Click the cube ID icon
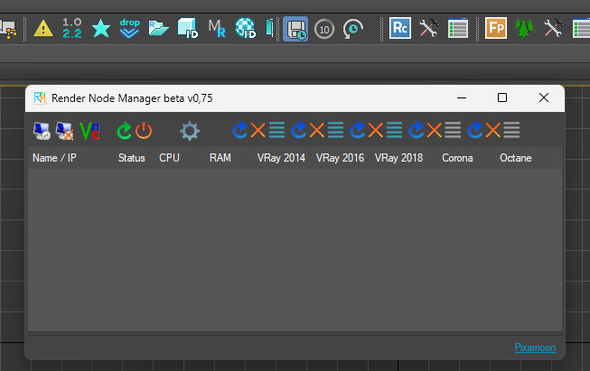Viewport: 590px width, 371px height. tap(187, 28)
